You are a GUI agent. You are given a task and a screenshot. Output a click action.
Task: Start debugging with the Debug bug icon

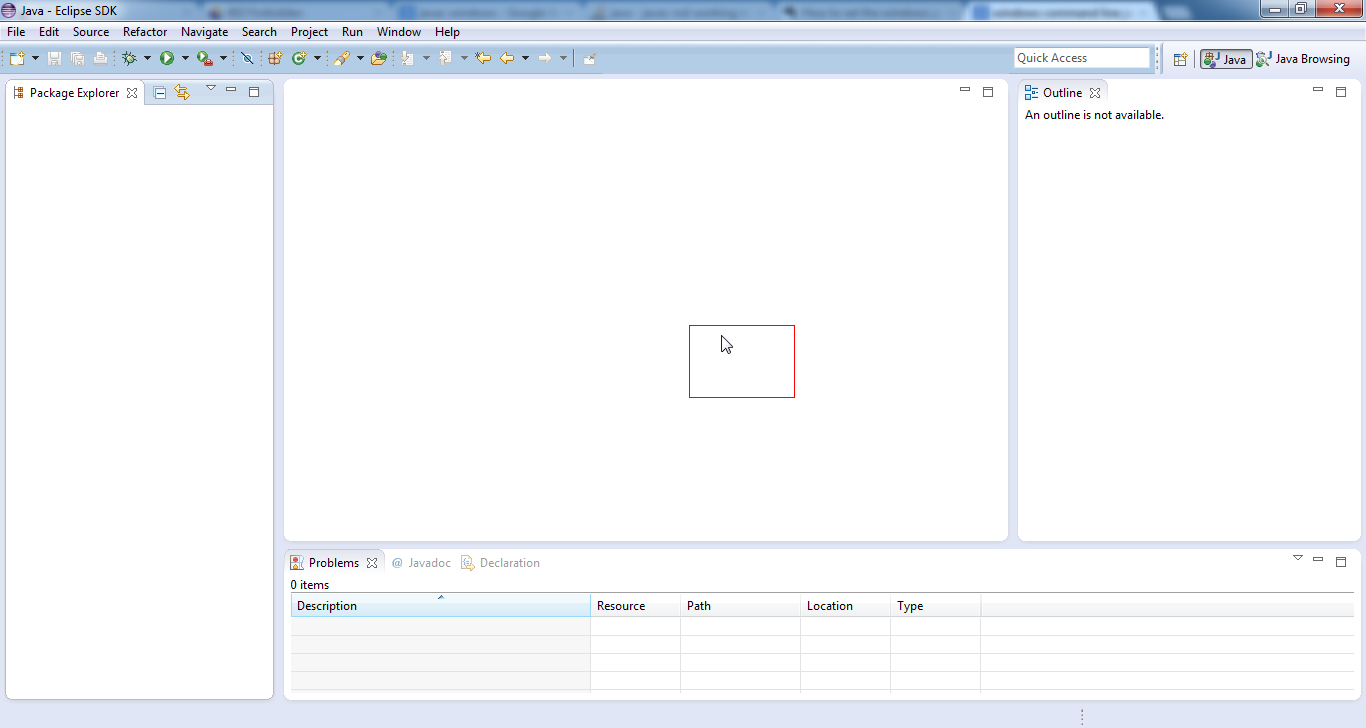coord(129,59)
